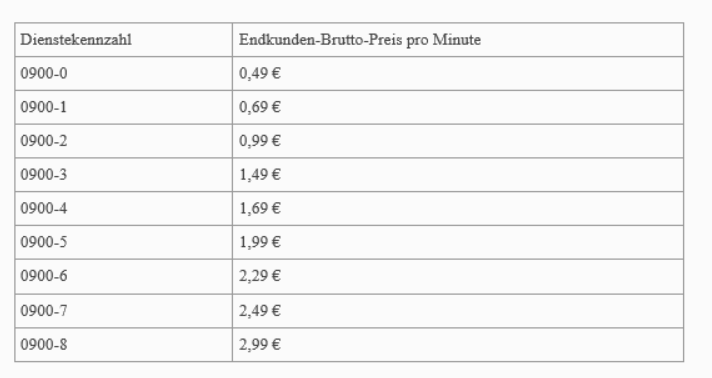The height and width of the screenshot is (378, 712).
Task: Select the 0900-7 cell
Action: tap(124, 311)
